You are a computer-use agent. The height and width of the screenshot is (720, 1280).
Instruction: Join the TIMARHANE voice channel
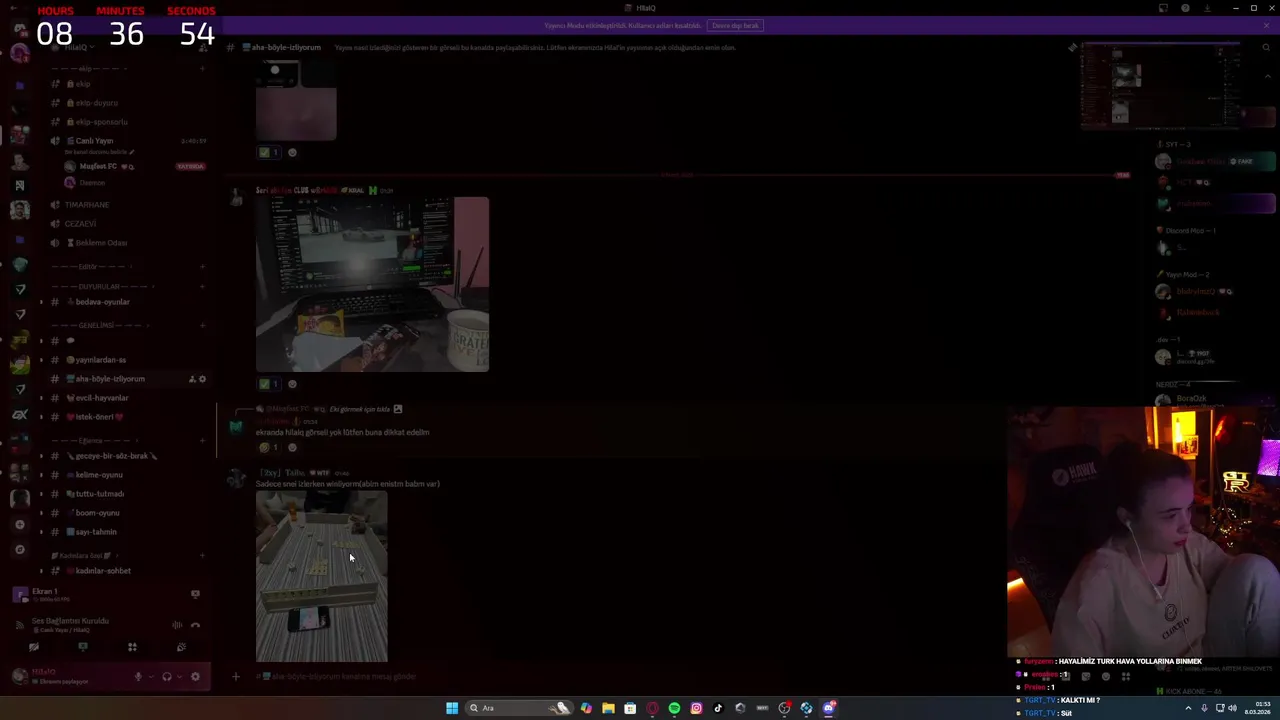click(87, 204)
